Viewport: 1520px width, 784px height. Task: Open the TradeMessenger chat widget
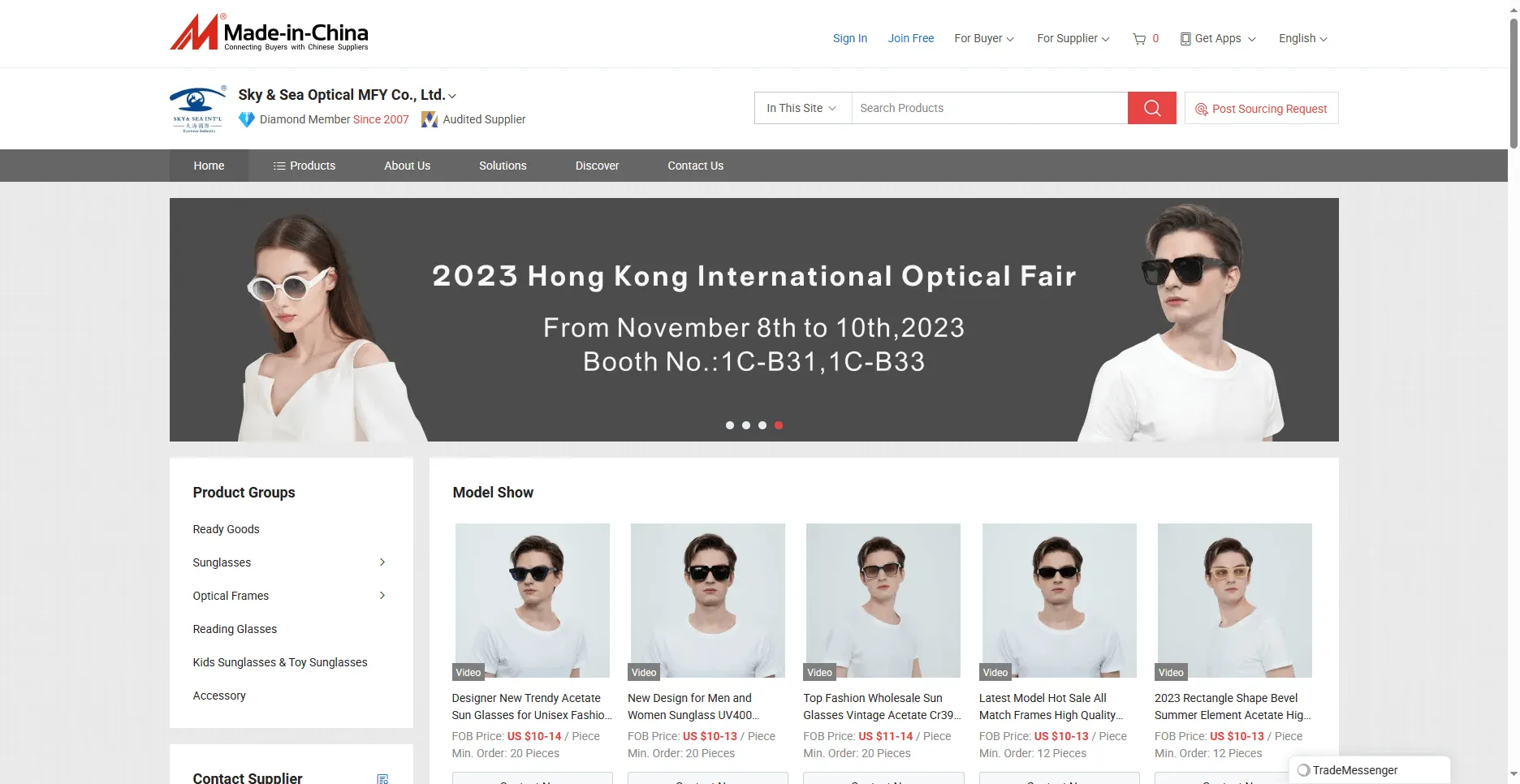(1368, 770)
